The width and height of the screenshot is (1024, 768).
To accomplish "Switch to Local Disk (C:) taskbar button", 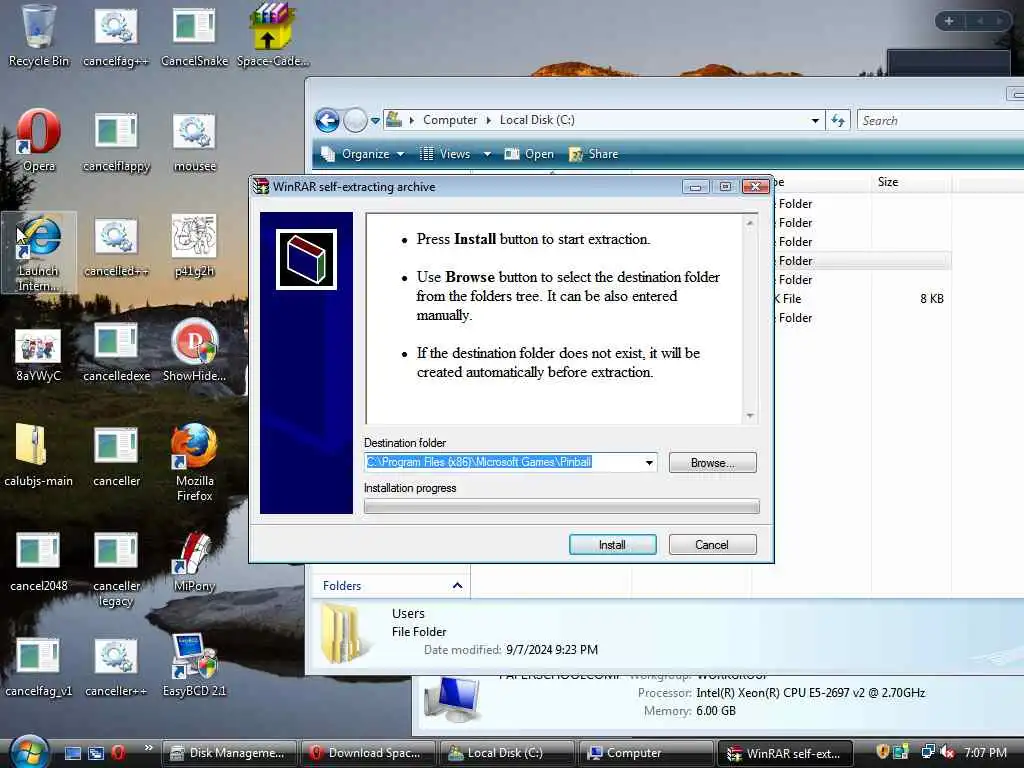I will coord(506,753).
